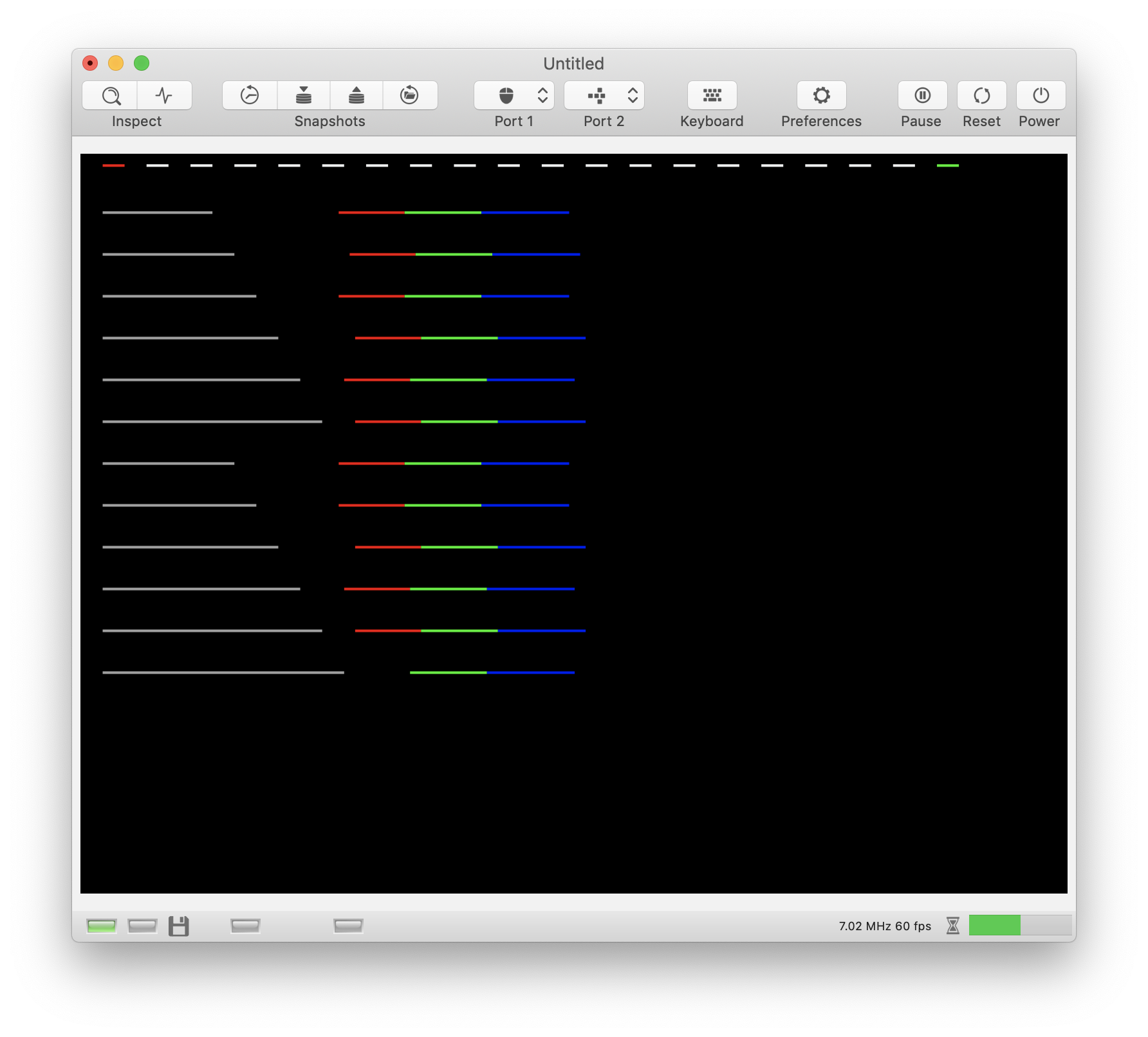Viewport: 1148px width, 1037px height.
Task: Click the fourth grey drive LED indicator
Action: [x=348, y=926]
